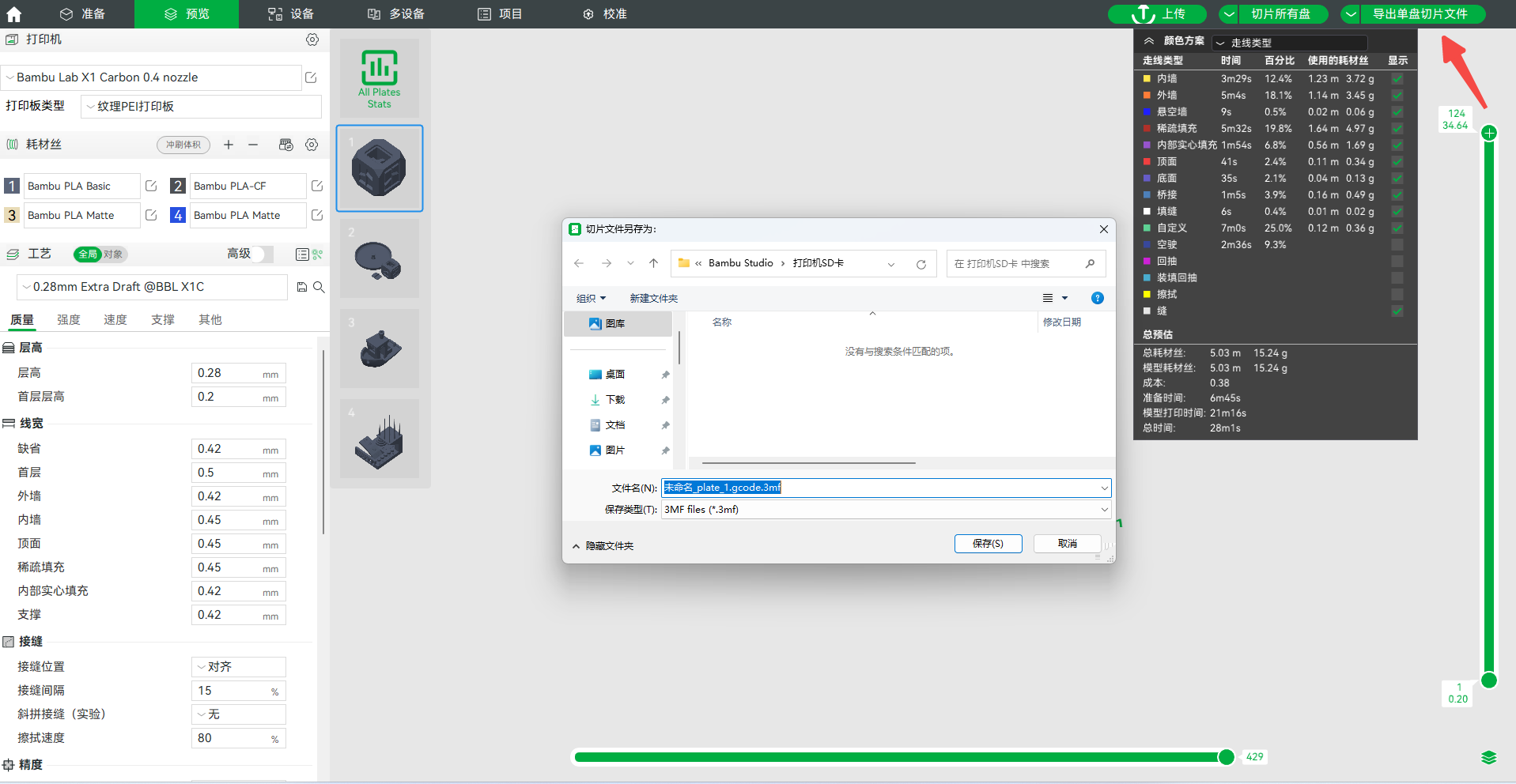The height and width of the screenshot is (784, 1516).
Task: Edit filament 2 Bambu PLA-CF preset
Action: click(317, 186)
